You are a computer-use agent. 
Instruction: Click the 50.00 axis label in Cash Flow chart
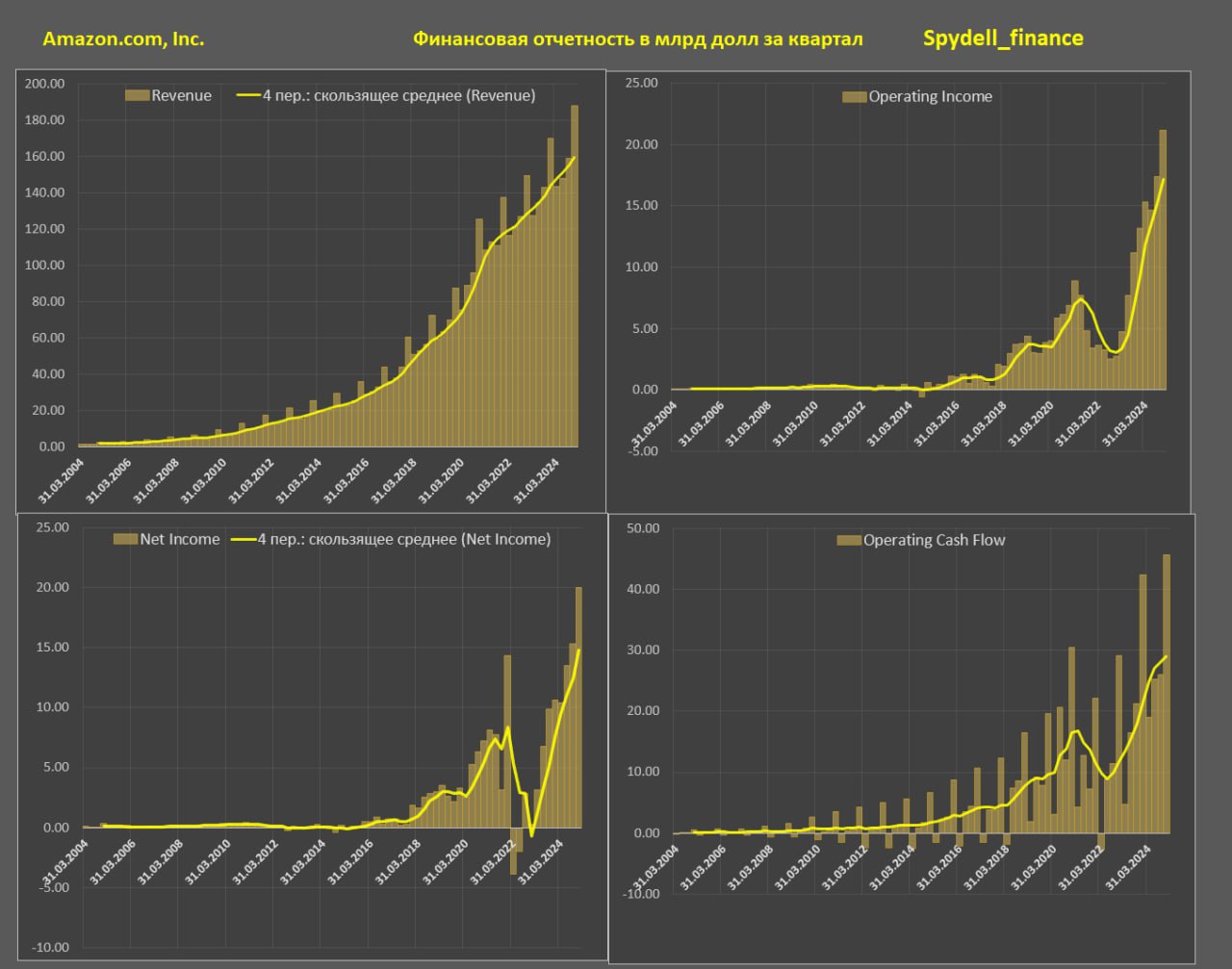(x=642, y=528)
